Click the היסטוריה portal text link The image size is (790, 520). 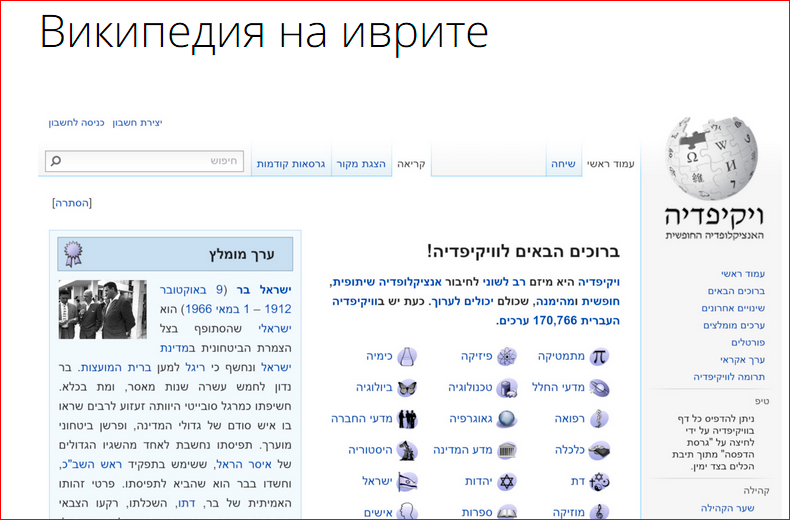pyautogui.click(x=370, y=450)
